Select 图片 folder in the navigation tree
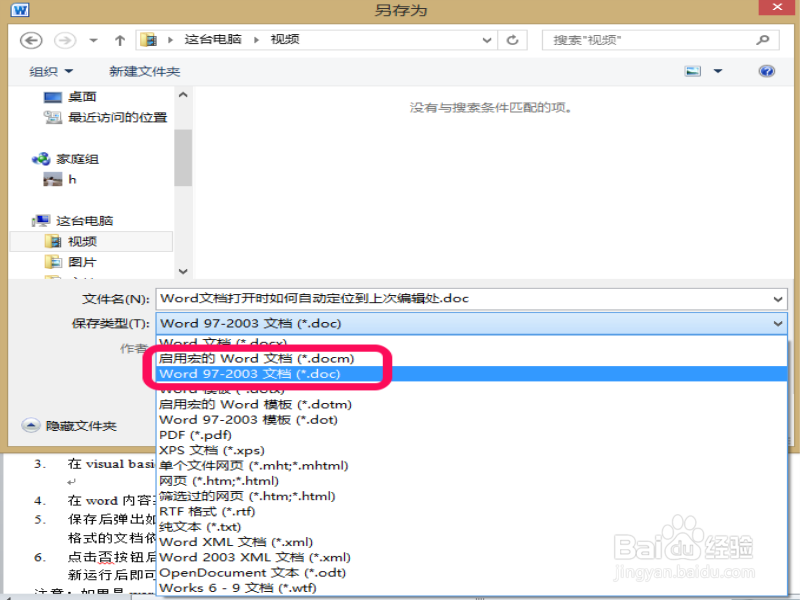Viewport: 800px width, 600px height. pyautogui.click(x=82, y=262)
